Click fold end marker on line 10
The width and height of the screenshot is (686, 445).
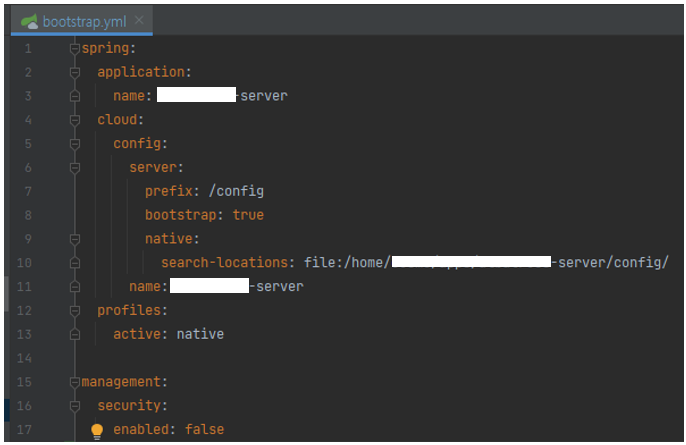(x=75, y=263)
